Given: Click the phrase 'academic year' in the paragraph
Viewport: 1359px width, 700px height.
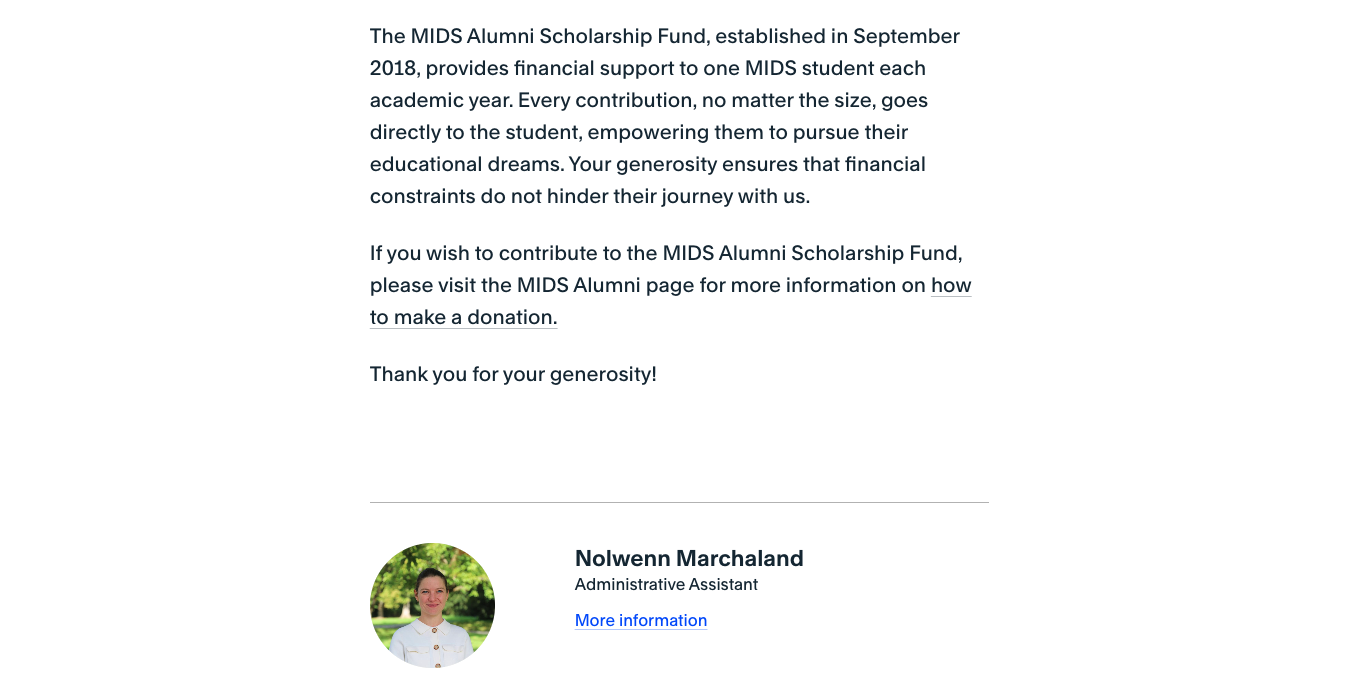Looking at the screenshot, I should tap(440, 100).
